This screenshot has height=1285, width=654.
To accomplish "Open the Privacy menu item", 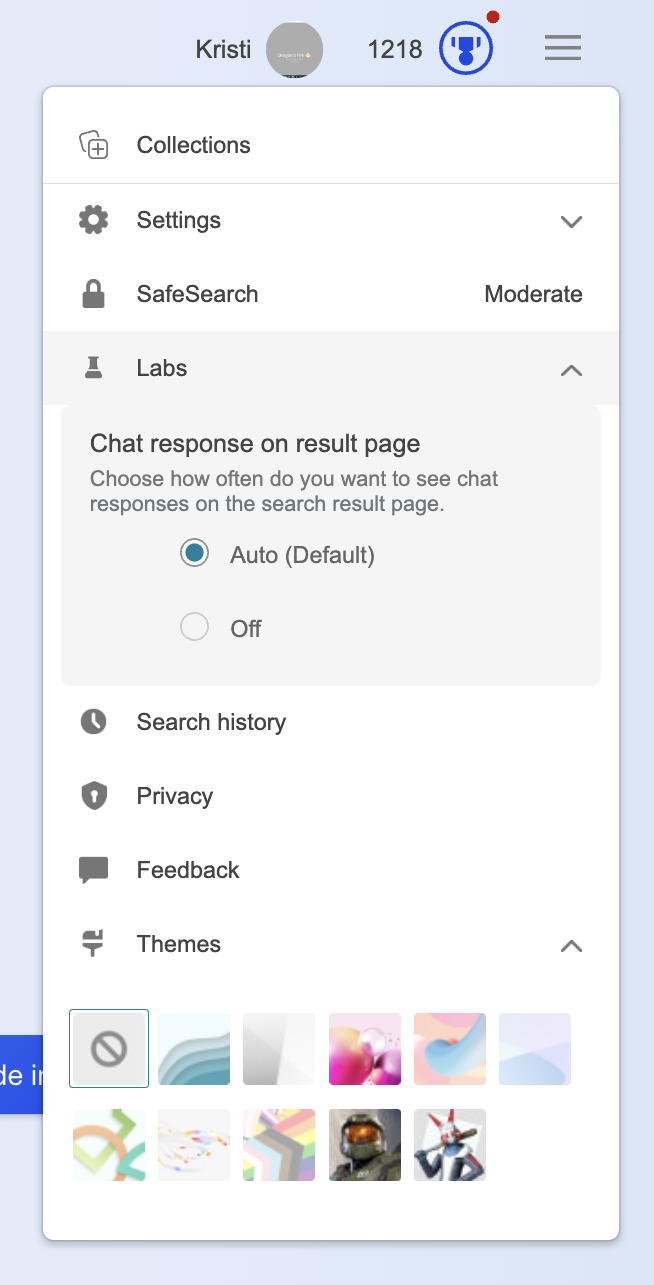I will [175, 796].
